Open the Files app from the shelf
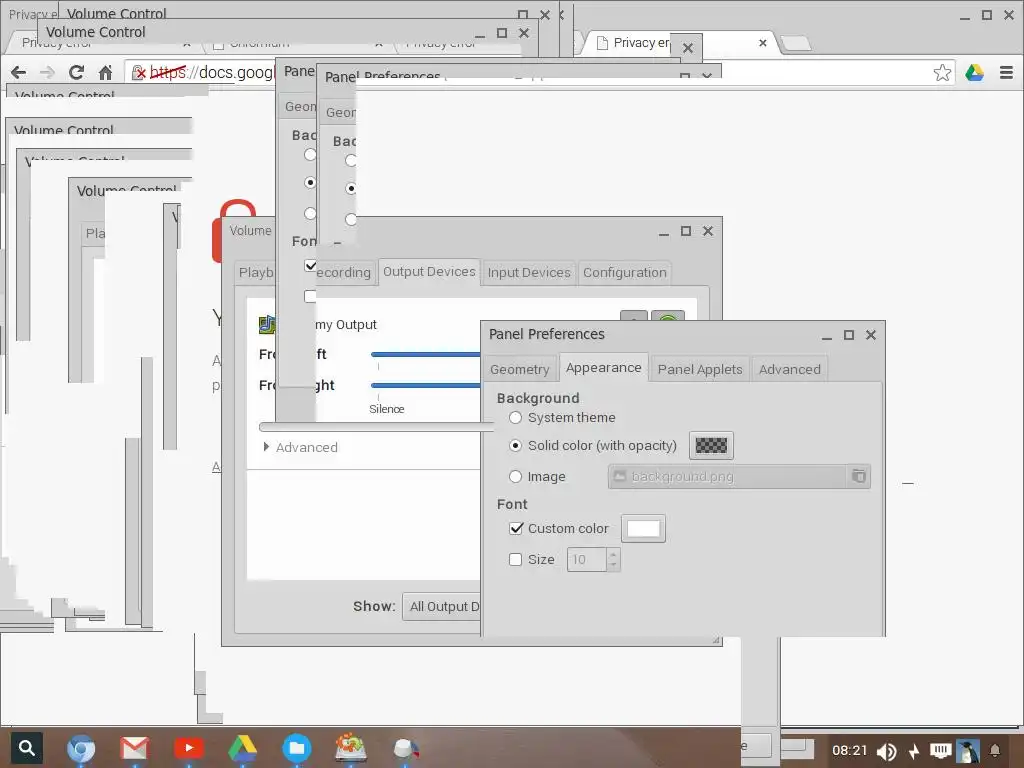The height and width of the screenshot is (768, 1024). (296, 748)
